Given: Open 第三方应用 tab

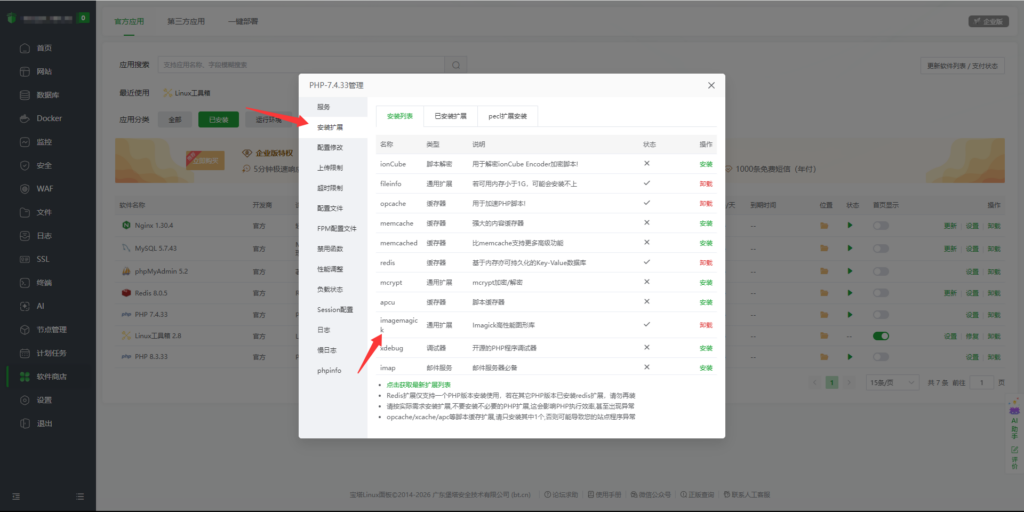Looking at the screenshot, I should [x=186, y=22].
